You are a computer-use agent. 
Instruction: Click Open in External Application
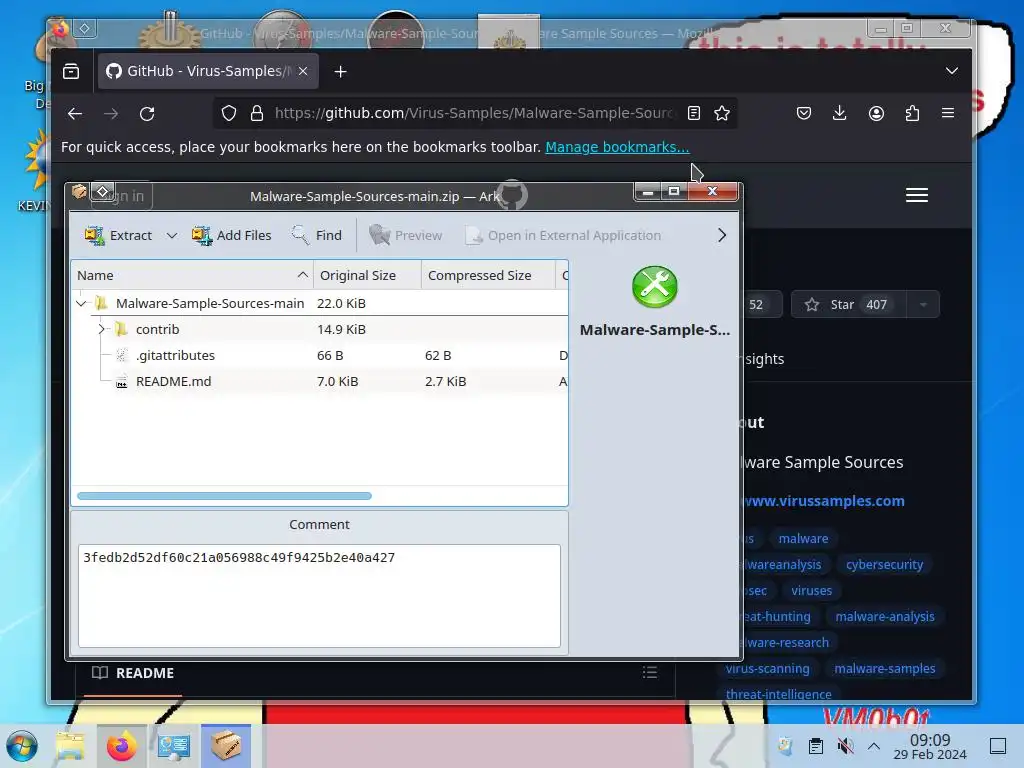click(x=563, y=235)
